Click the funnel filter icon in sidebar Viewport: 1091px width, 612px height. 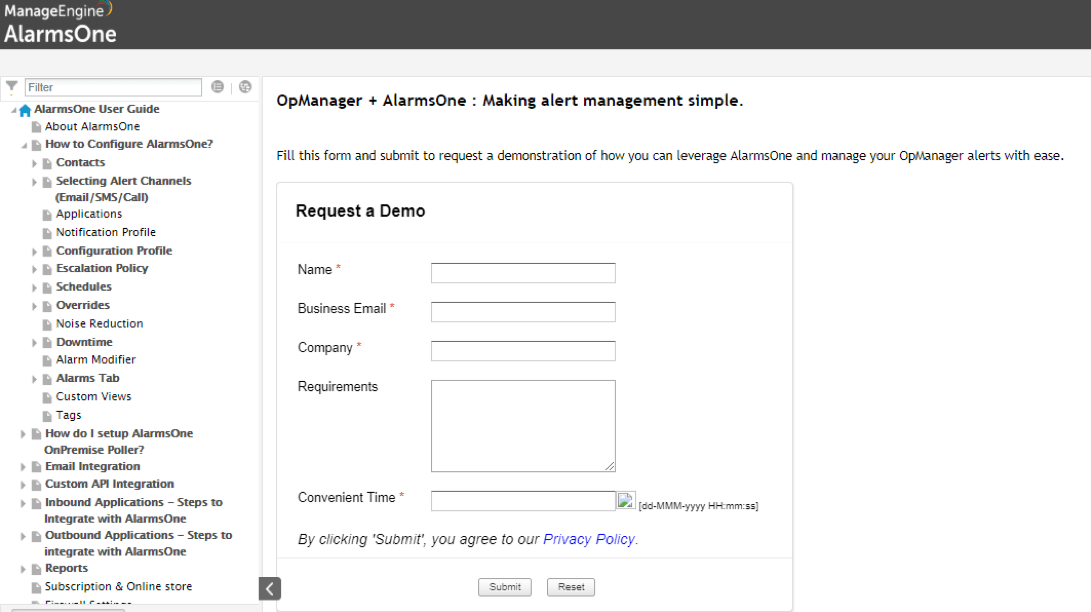click(x=12, y=86)
